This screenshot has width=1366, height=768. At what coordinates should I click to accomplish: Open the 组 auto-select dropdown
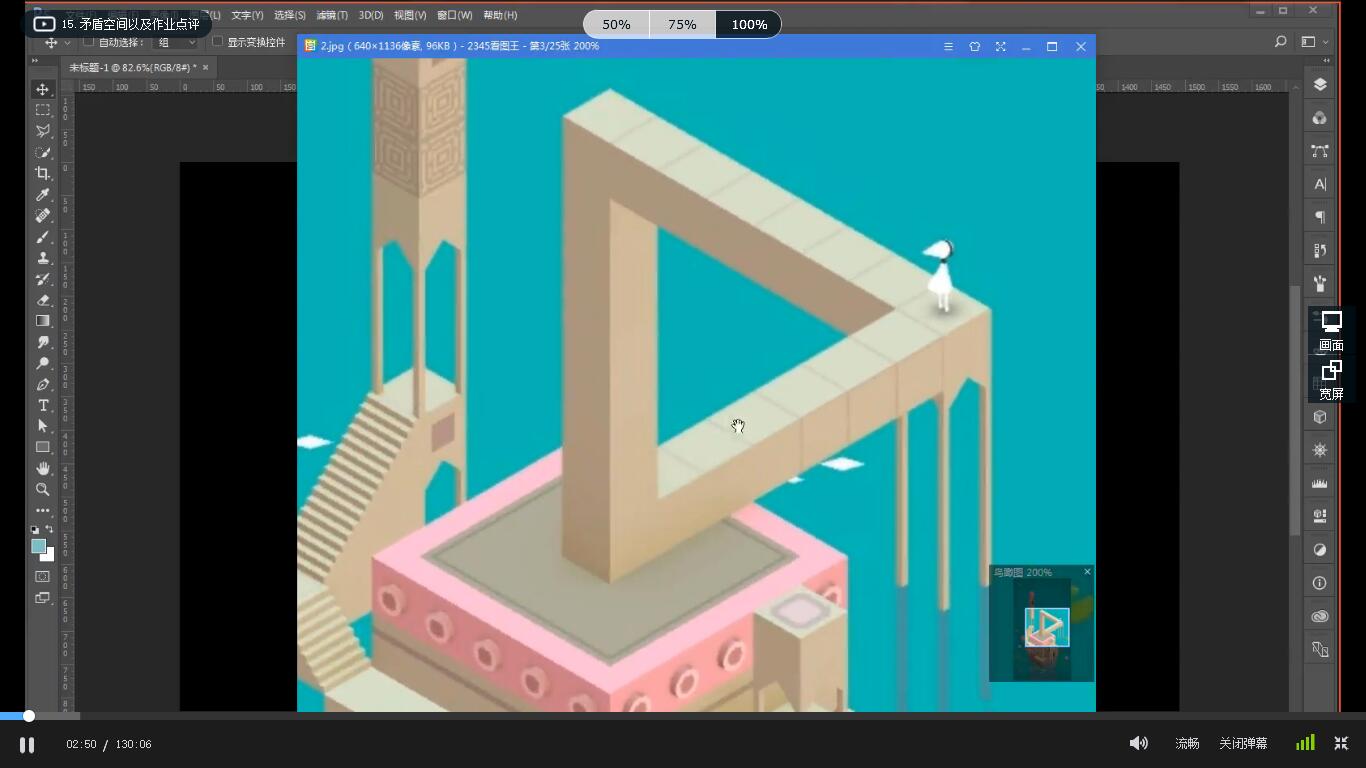click(x=177, y=43)
